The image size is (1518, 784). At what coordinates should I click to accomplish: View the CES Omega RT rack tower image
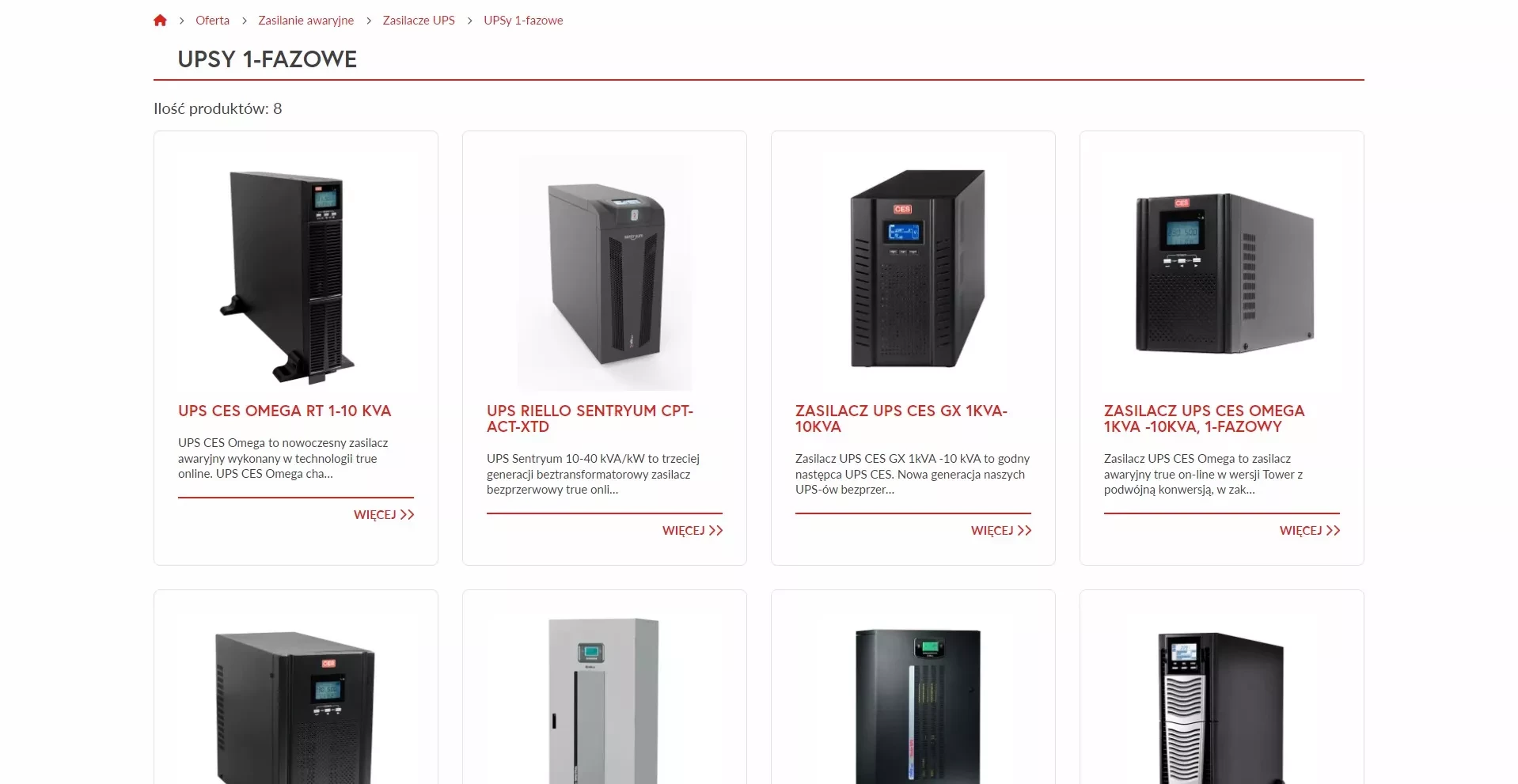click(296, 273)
